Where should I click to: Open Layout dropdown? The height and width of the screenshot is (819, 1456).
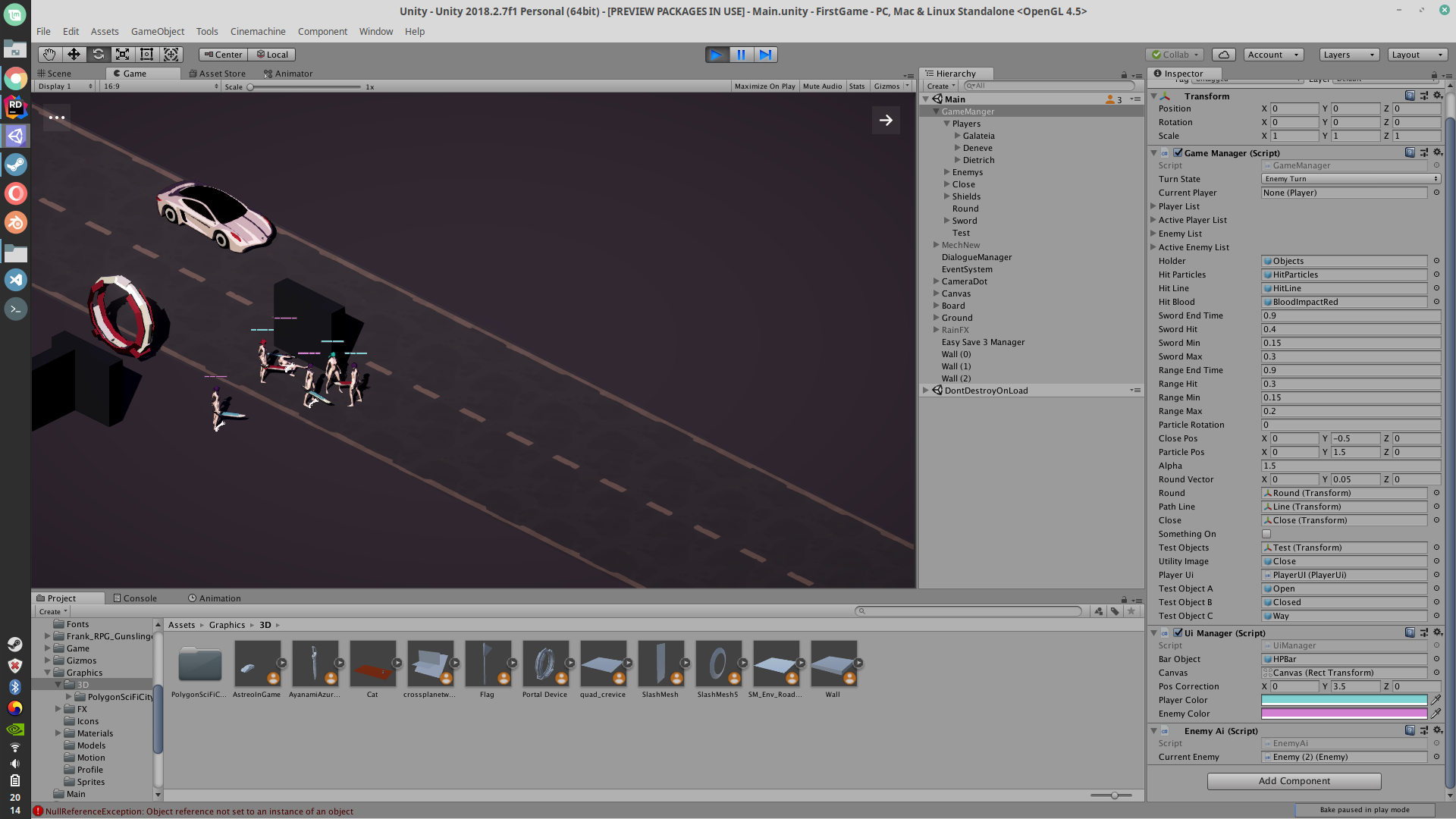(1418, 55)
